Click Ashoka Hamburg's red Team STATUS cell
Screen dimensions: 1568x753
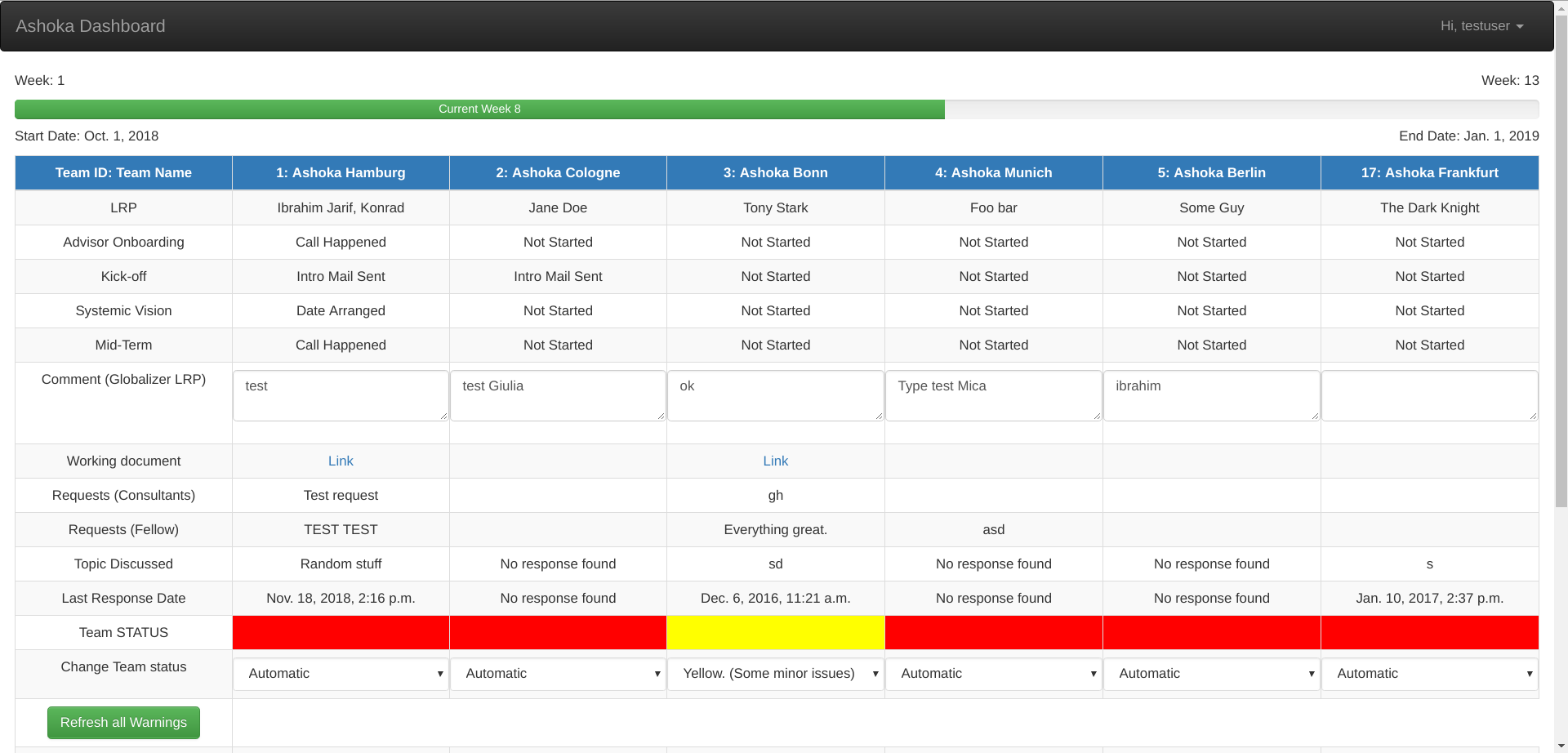coord(341,632)
